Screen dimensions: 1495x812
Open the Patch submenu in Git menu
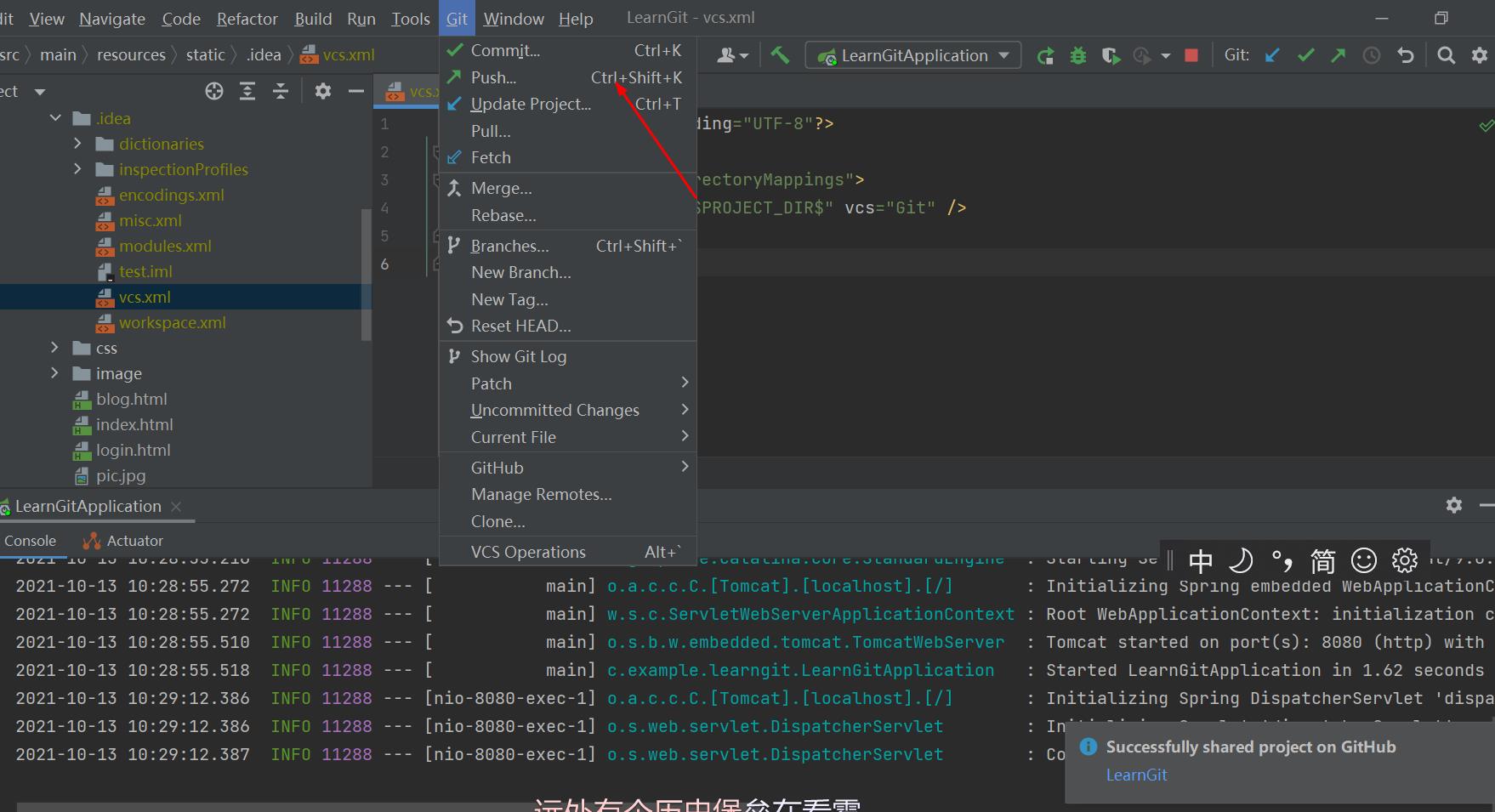[568, 383]
